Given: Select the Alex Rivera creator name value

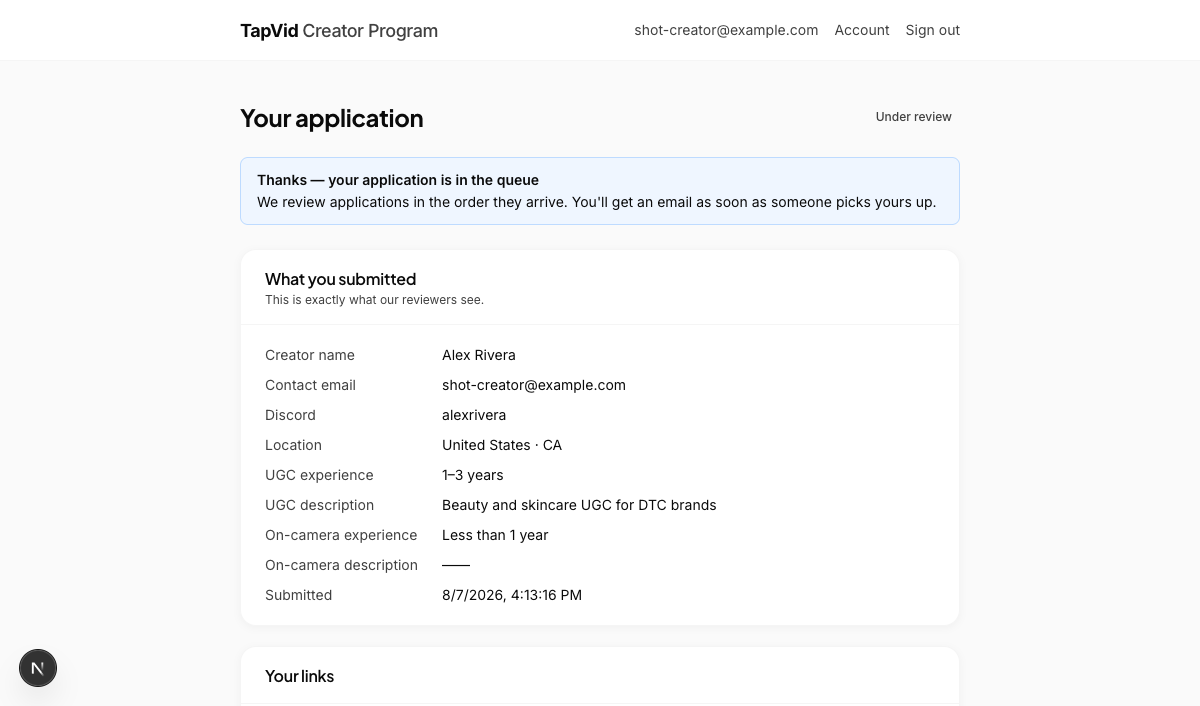Looking at the screenshot, I should pyautogui.click(x=479, y=355).
